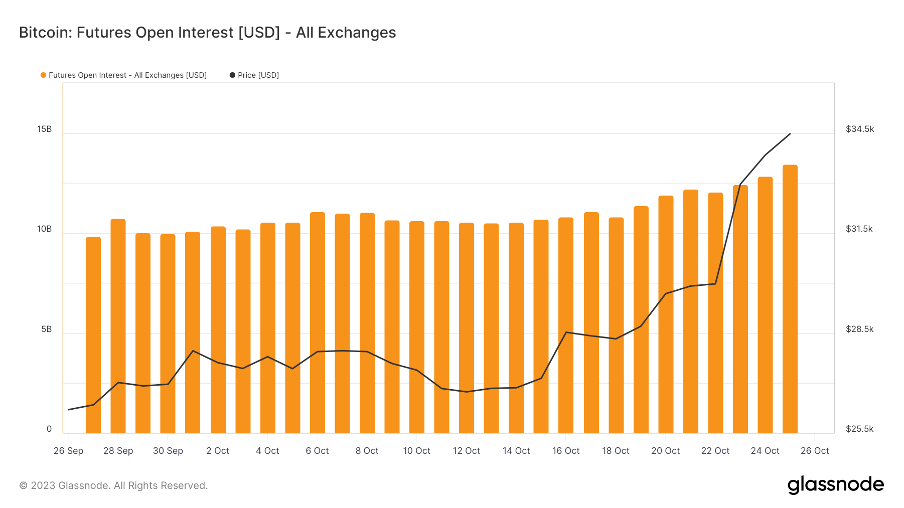Click the 15B left axis label
The width and height of the screenshot is (904, 508).
point(44,130)
